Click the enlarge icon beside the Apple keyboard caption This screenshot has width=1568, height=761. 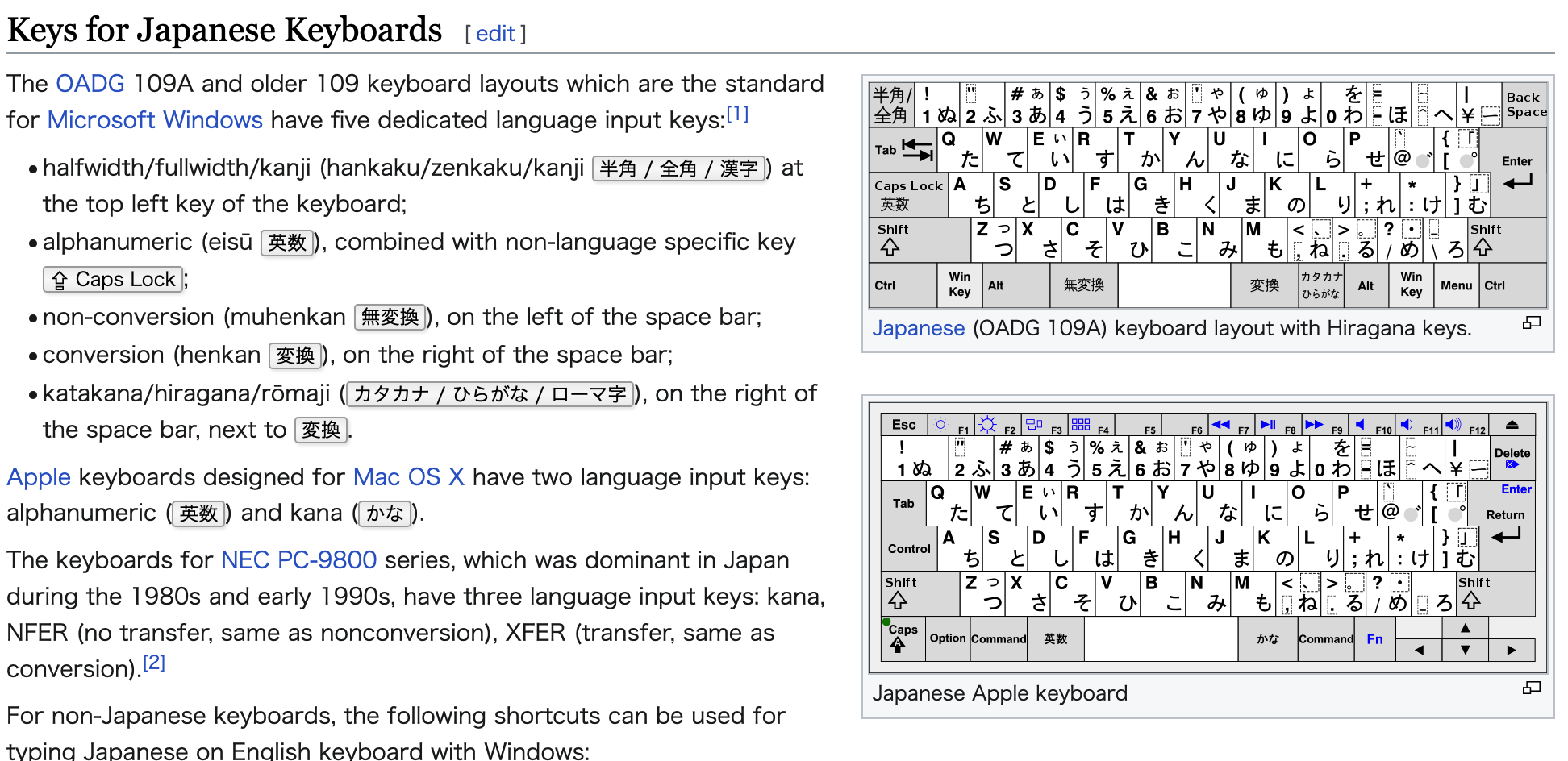pyautogui.click(x=1532, y=688)
